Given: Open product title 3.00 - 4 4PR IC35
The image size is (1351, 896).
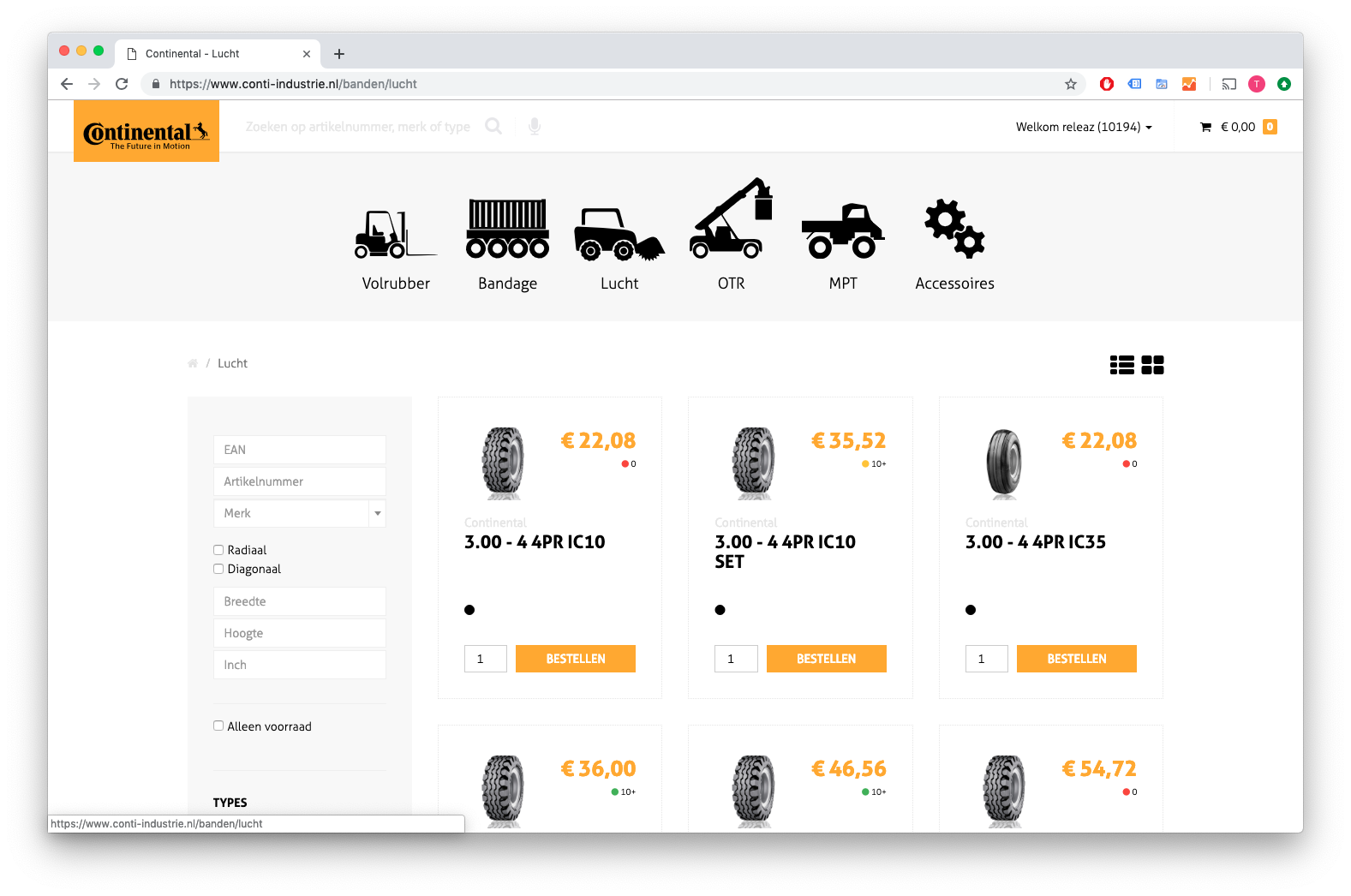Looking at the screenshot, I should [x=1036, y=542].
